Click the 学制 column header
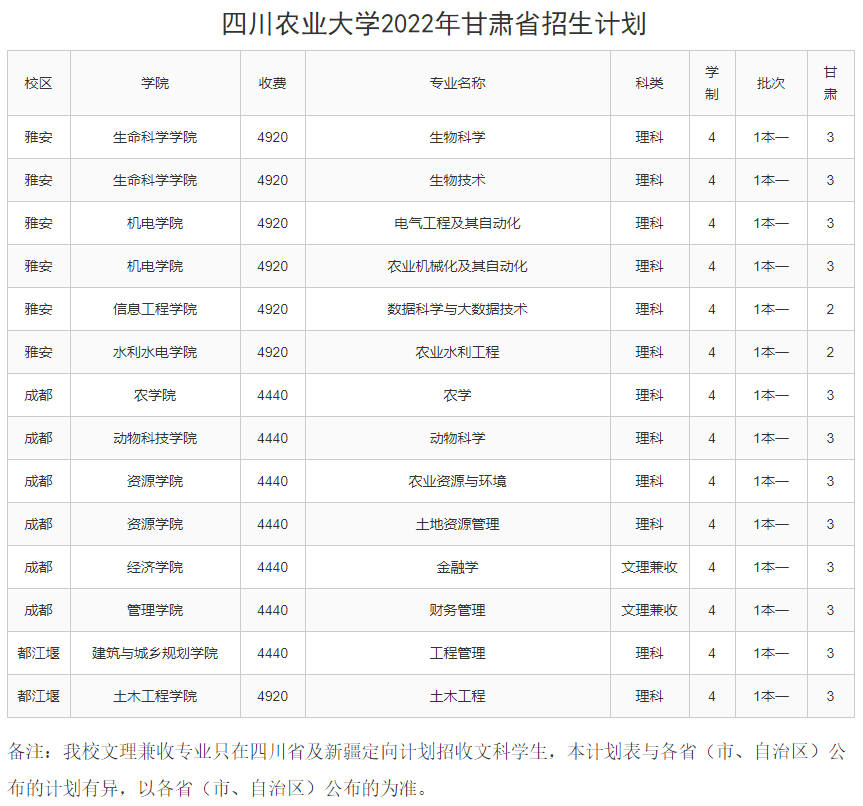863x806 pixels. pos(712,83)
